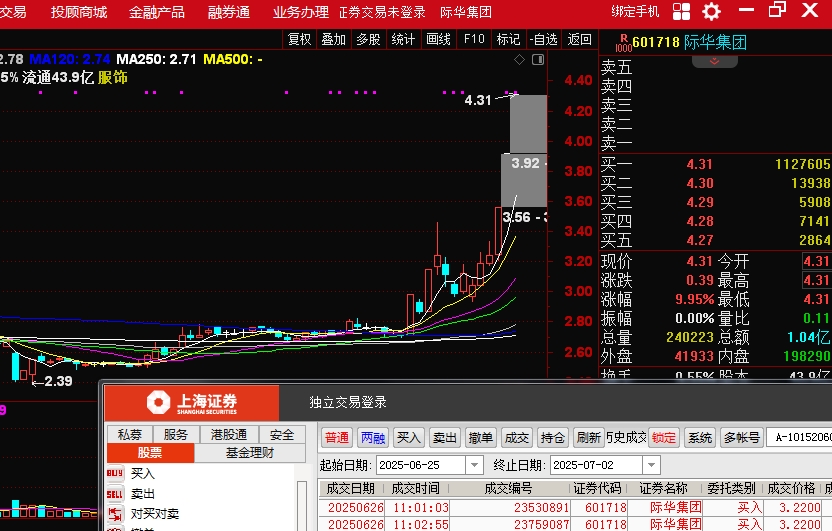
Task: Switch to the 安全 tab
Action: point(282,434)
